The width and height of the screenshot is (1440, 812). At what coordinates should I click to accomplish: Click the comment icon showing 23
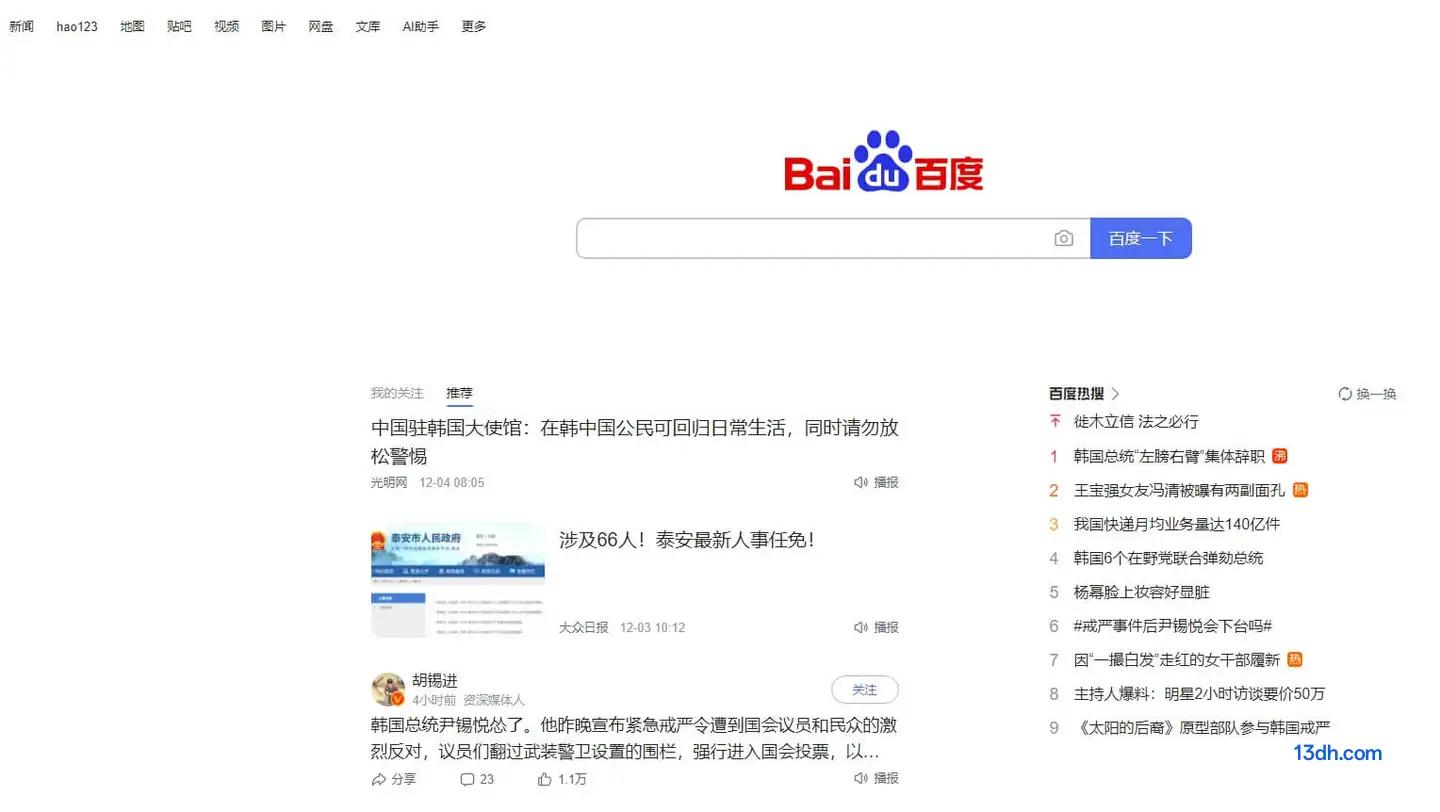click(467, 779)
